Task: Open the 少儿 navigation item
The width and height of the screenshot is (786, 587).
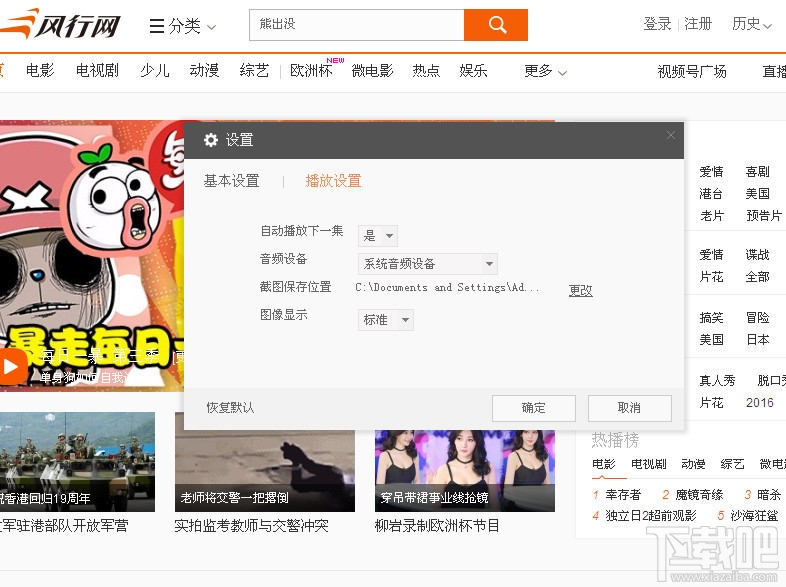Action: click(154, 70)
